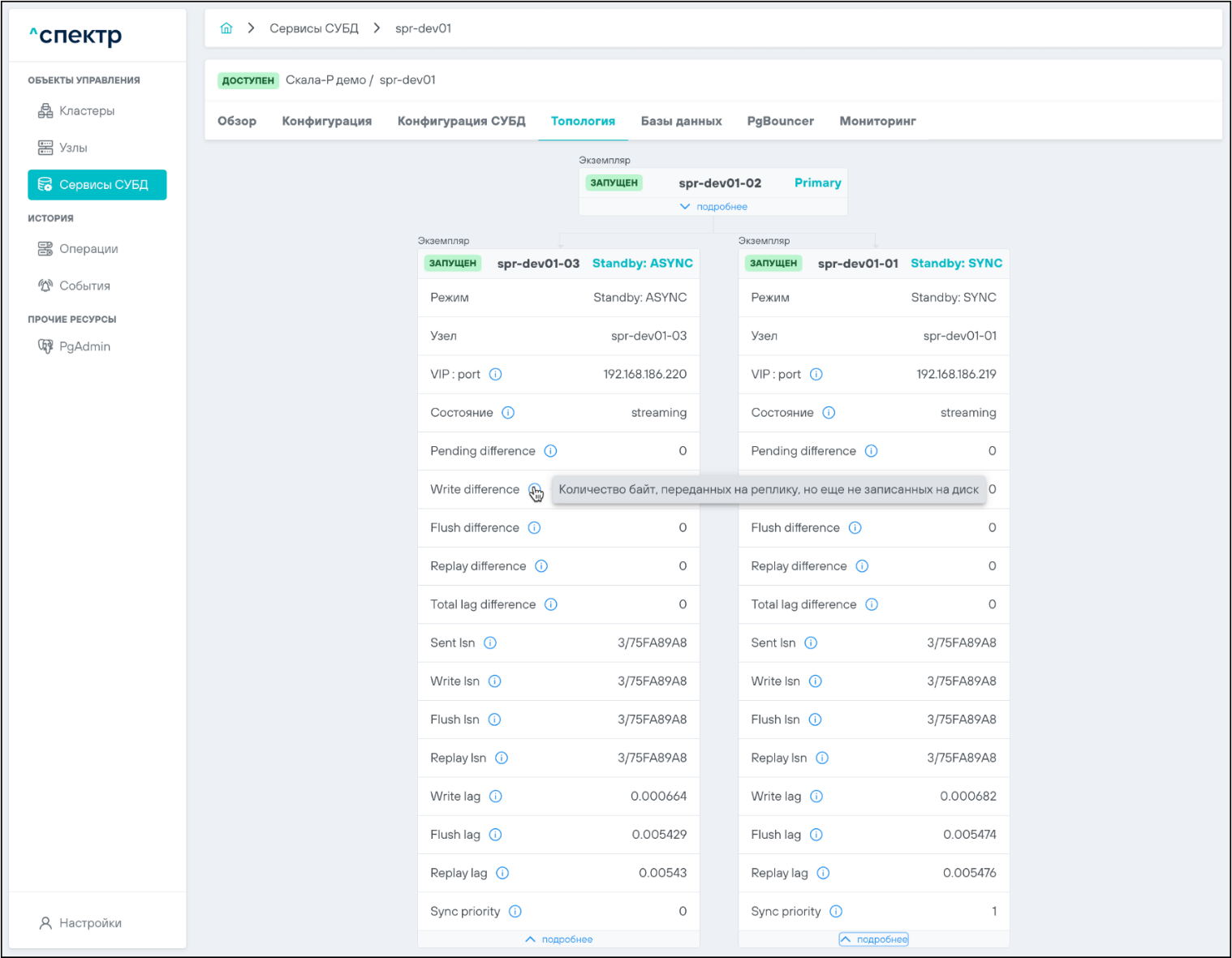Screen dimensions: 1232x958
Task: Click info icon beside Flush lag for spr-dev01-01
Action: [x=816, y=835]
